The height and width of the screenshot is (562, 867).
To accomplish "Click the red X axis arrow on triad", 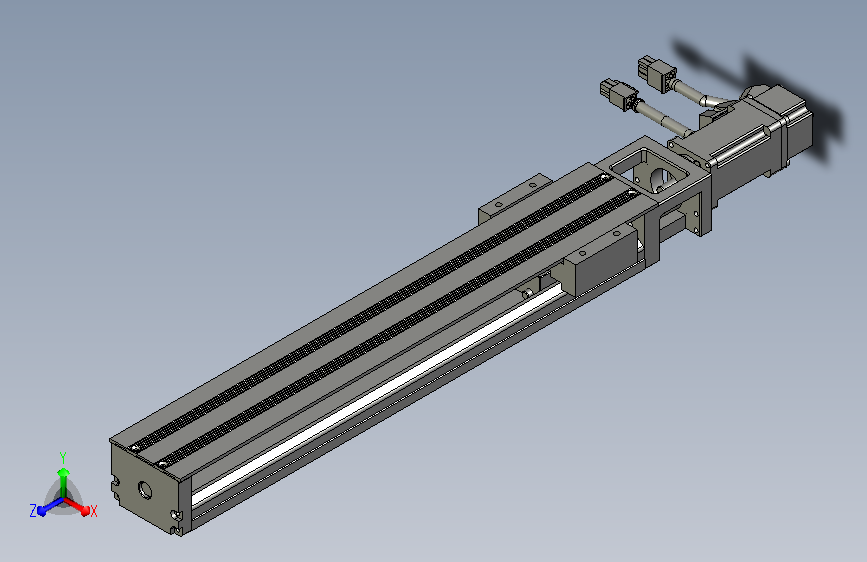I will (79, 507).
